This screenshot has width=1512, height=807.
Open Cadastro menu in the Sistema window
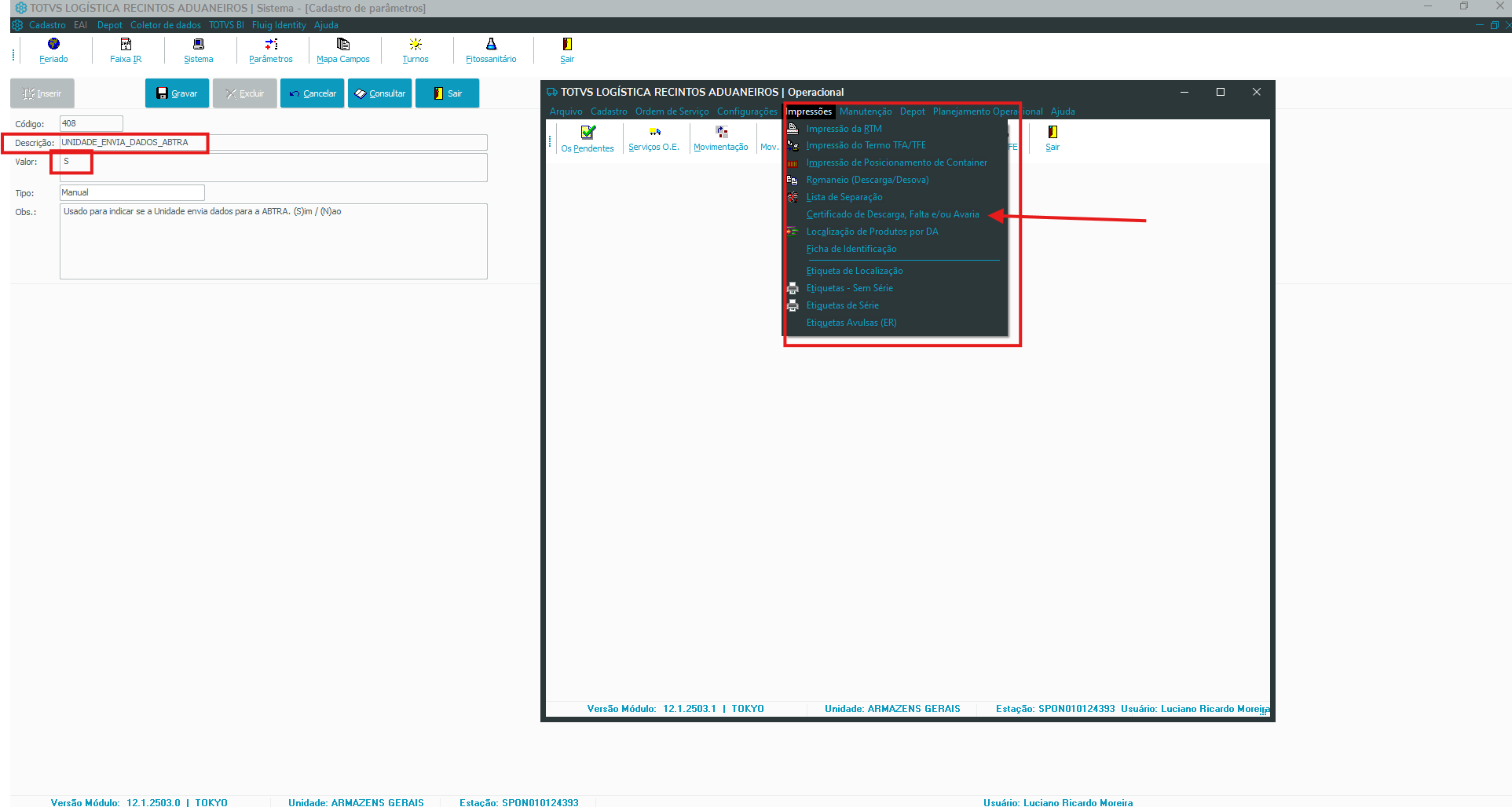point(47,25)
